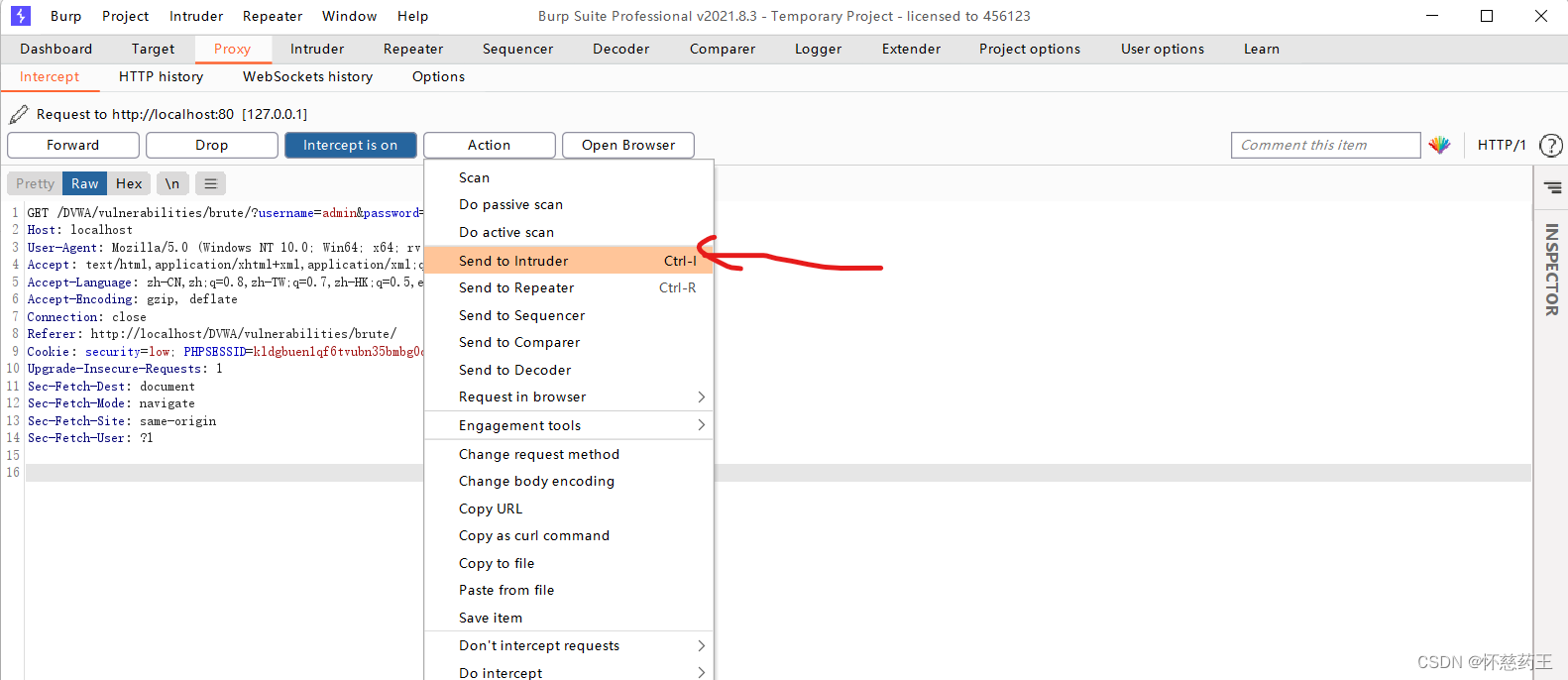The width and height of the screenshot is (1568, 680).
Task: Click the INSPECTOR side panel label
Action: (x=1552, y=270)
